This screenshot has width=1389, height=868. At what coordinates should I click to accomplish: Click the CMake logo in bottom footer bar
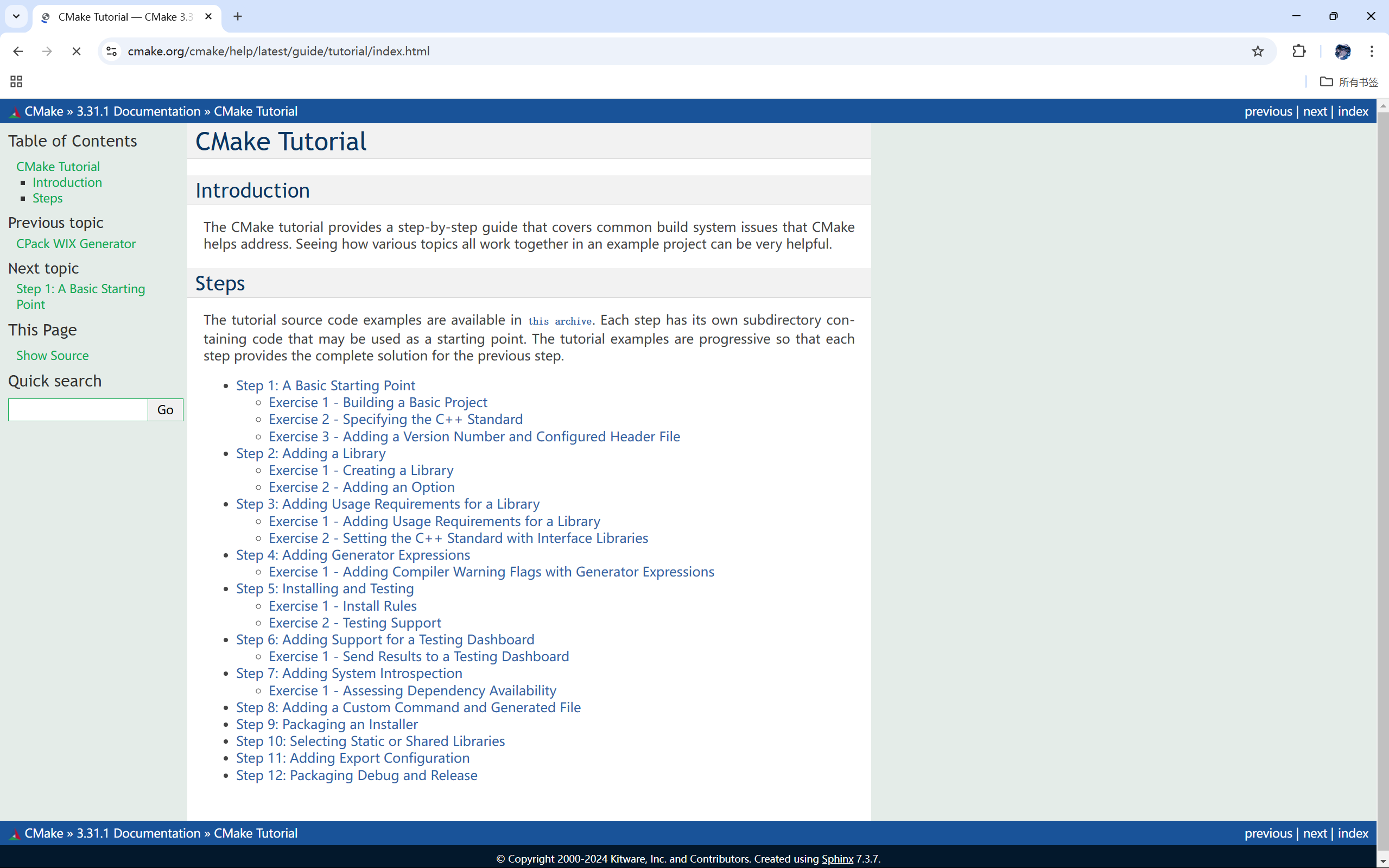(15, 834)
